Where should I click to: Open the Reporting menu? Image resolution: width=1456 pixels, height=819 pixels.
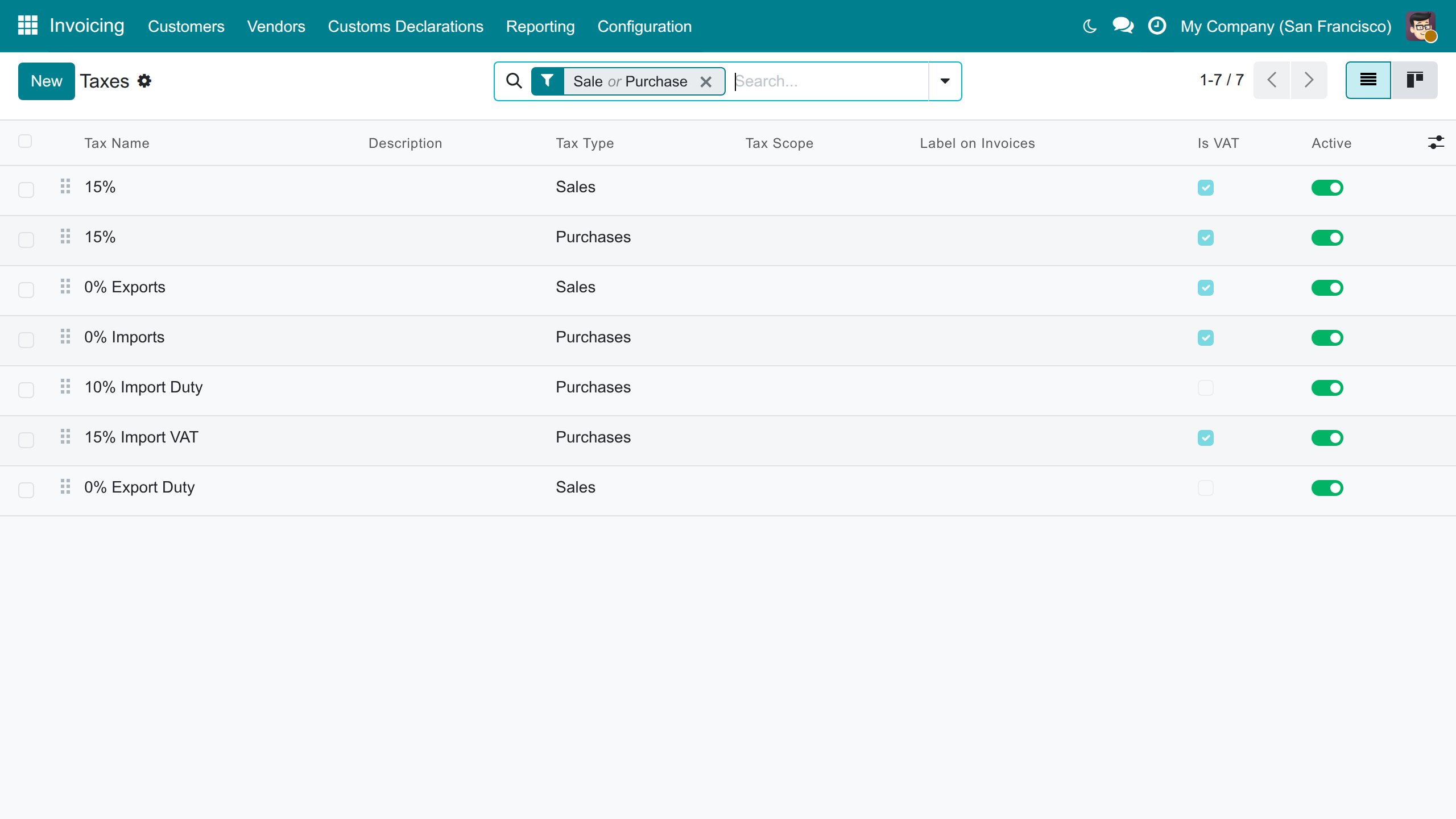540,26
